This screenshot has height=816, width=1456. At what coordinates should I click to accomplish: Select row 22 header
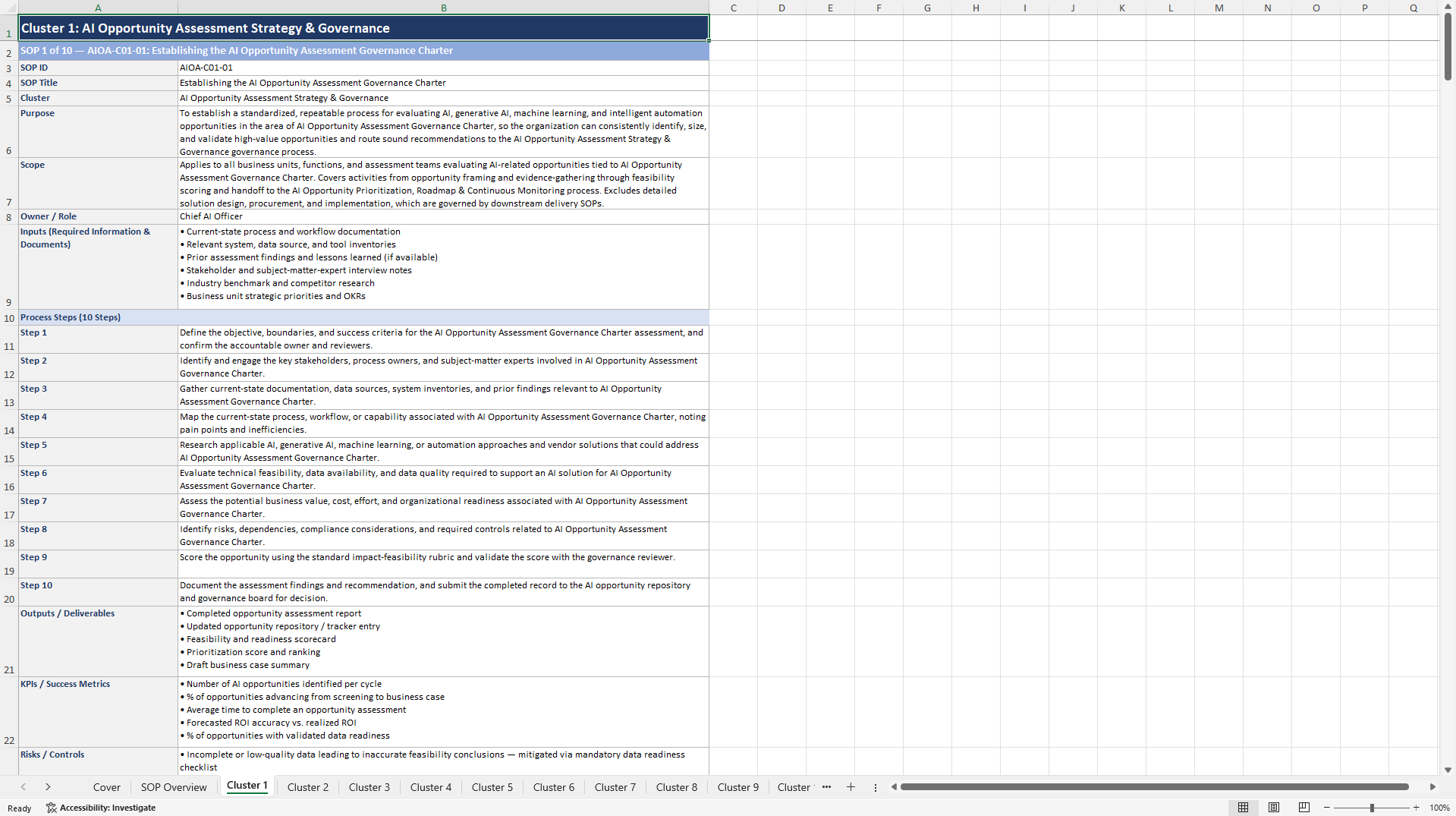(x=9, y=712)
